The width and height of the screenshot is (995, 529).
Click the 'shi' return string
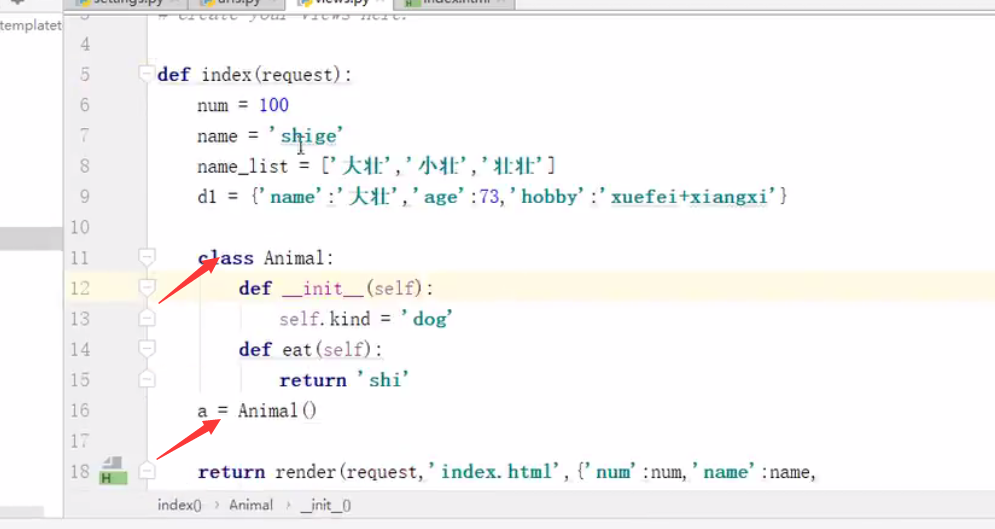384,380
